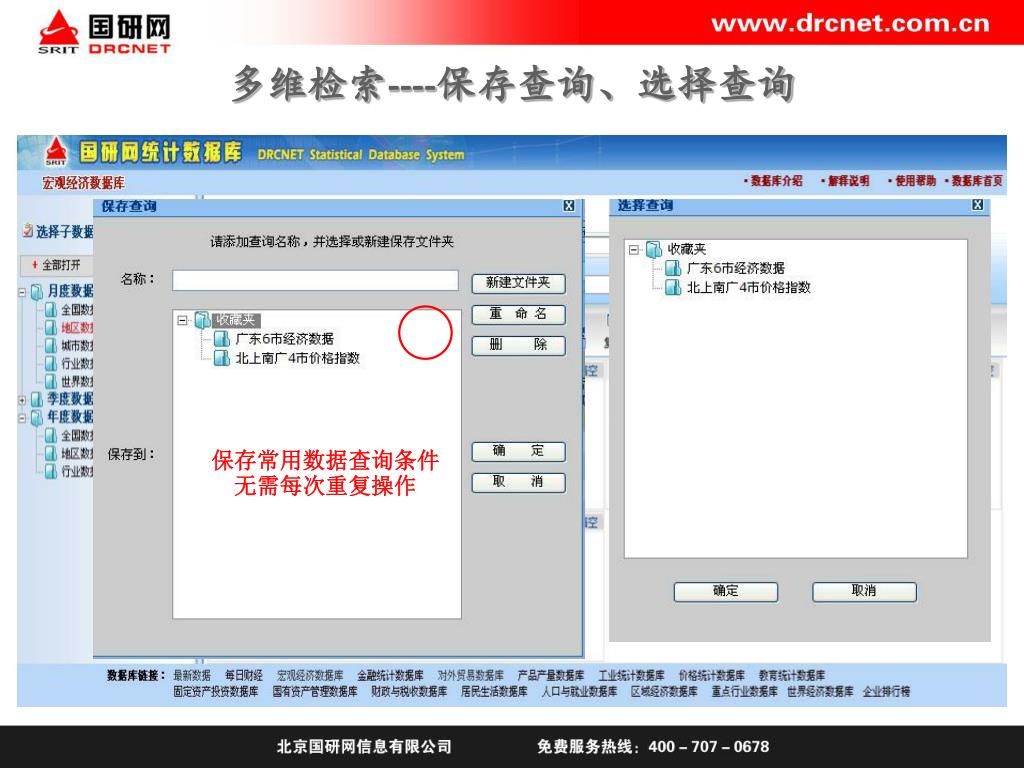Close the 保存查询 dialog
The image size is (1024, 768).
(569, 206)
